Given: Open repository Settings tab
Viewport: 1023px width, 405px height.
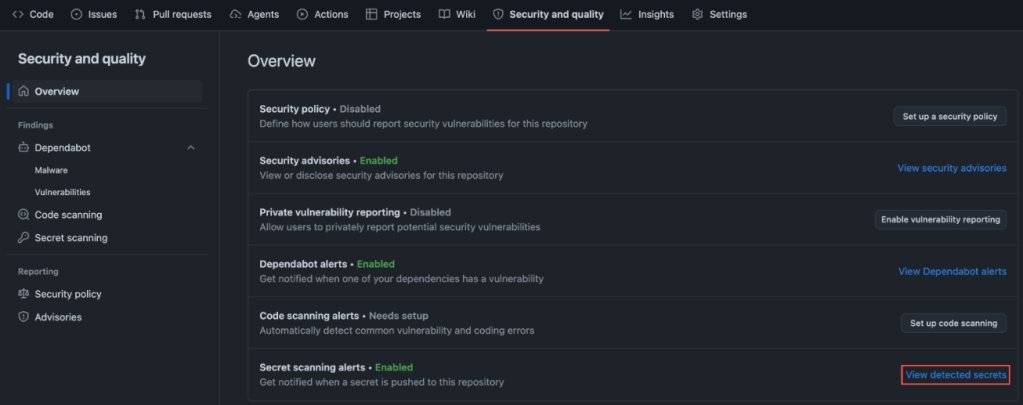Looking at the screenshot, I should 719,14.
